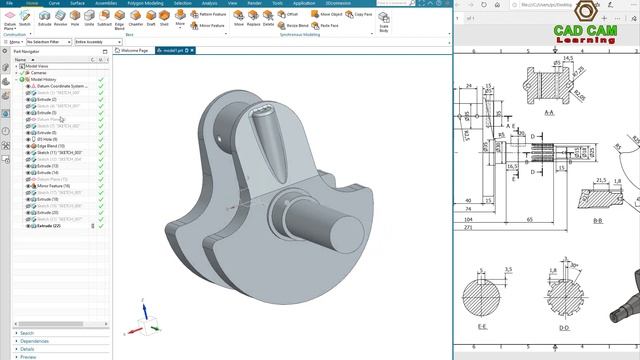640x360 pixels.
Task: Open the Curve ribbon tab
Action: tap(54, 3)
